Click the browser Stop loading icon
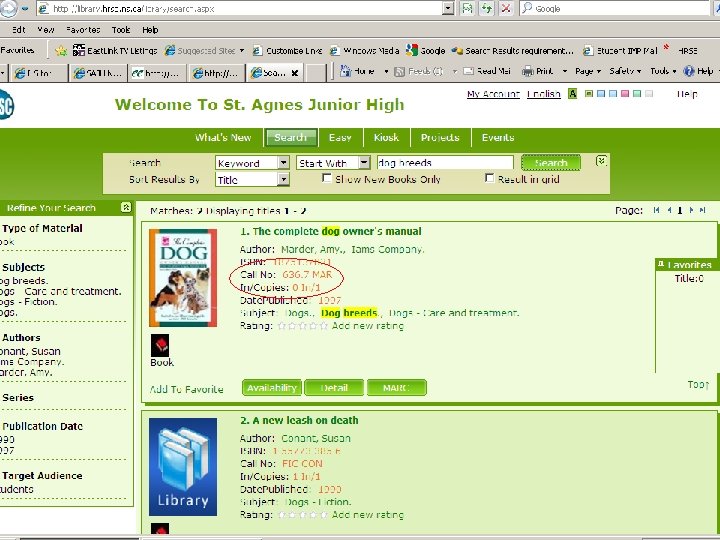Image resolution: width=720 pixels, height=540 pixels. [506, 8]
